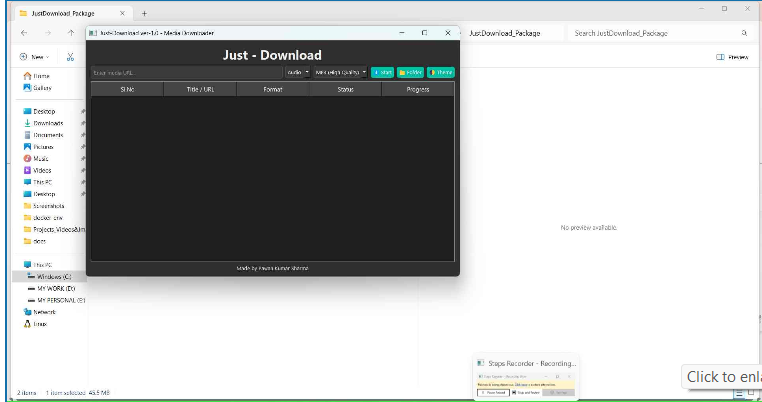
Task: Open the Videos folder in sidebar
Action: tap(42, 170)
